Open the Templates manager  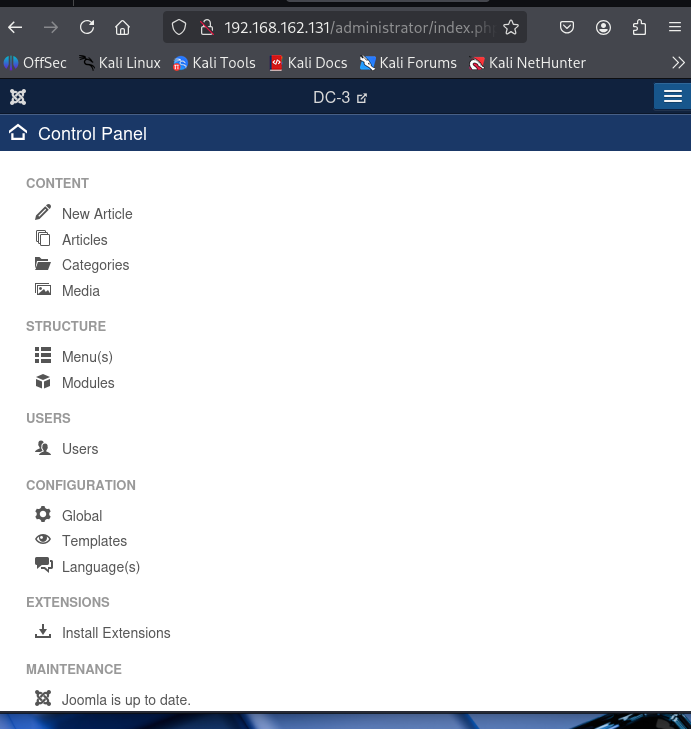tap(94, 541)
